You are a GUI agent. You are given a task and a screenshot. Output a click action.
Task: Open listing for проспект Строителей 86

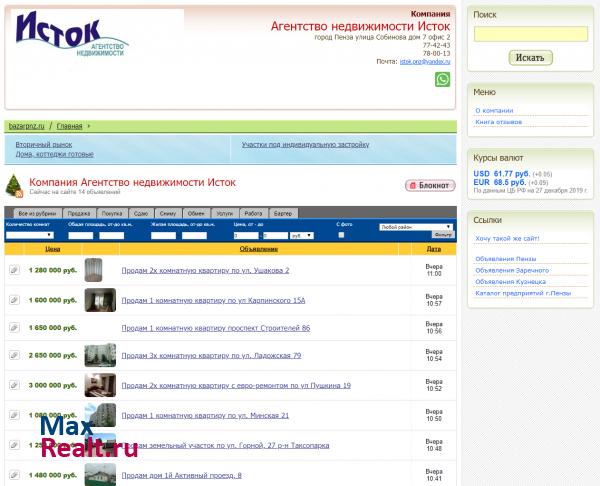[x=216, y=328]
